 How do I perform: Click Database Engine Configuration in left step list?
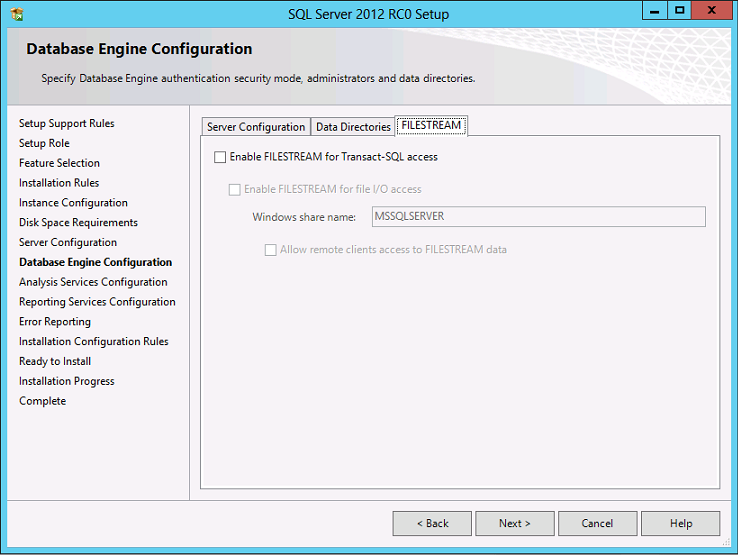(x=96, y=262)
